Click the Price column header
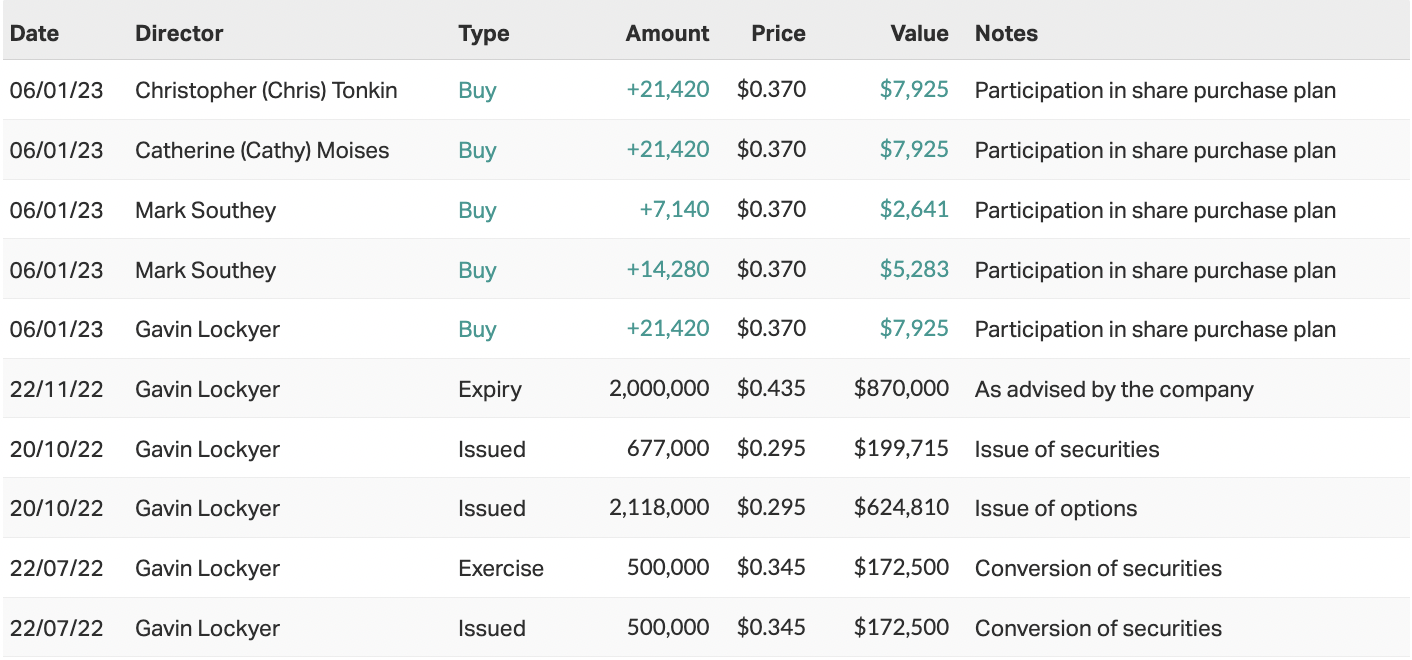This screenshot has width=1412, height=660. click(778, 33)
